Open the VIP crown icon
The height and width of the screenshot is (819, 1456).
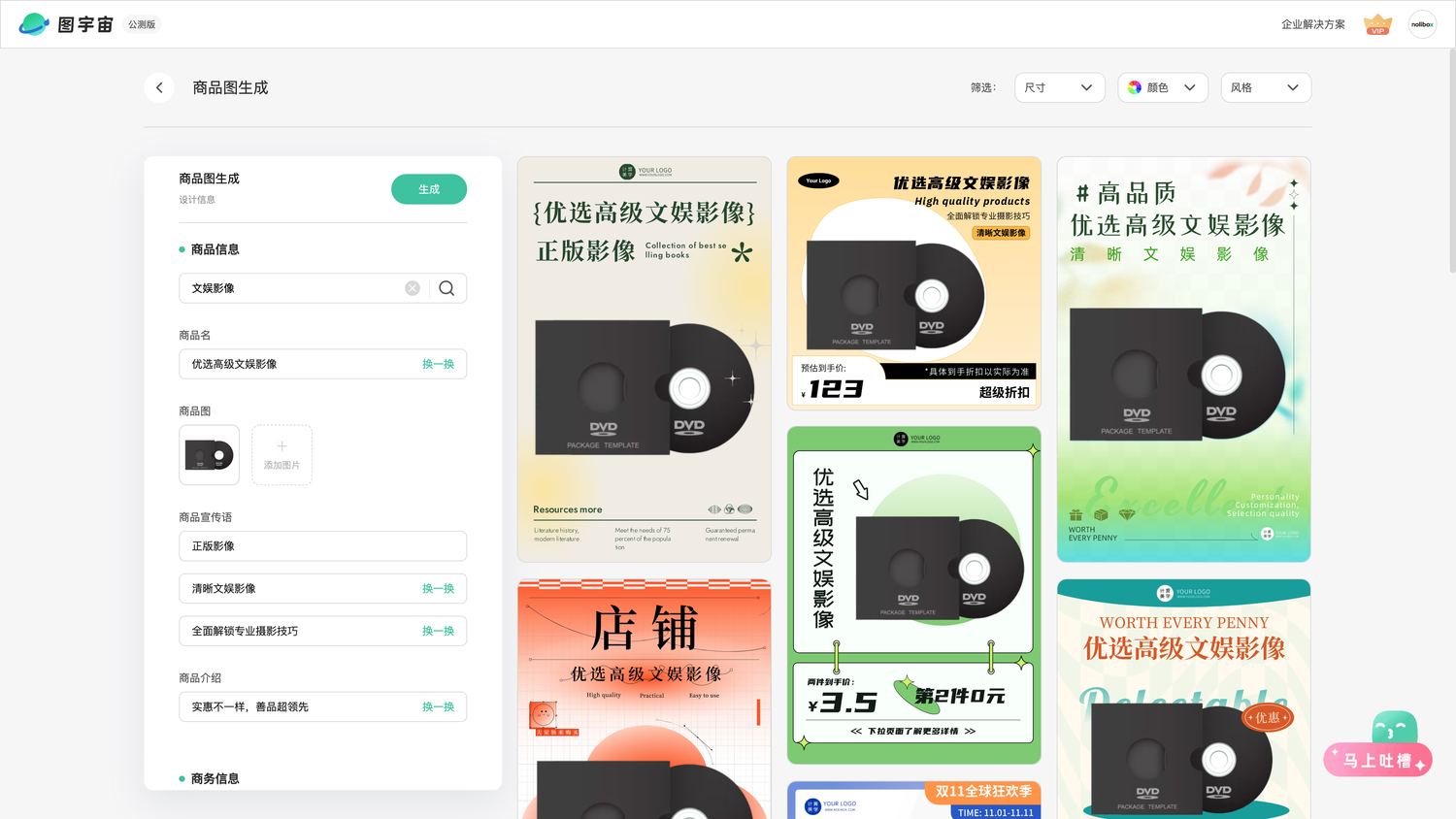(x=1377, y=24)
